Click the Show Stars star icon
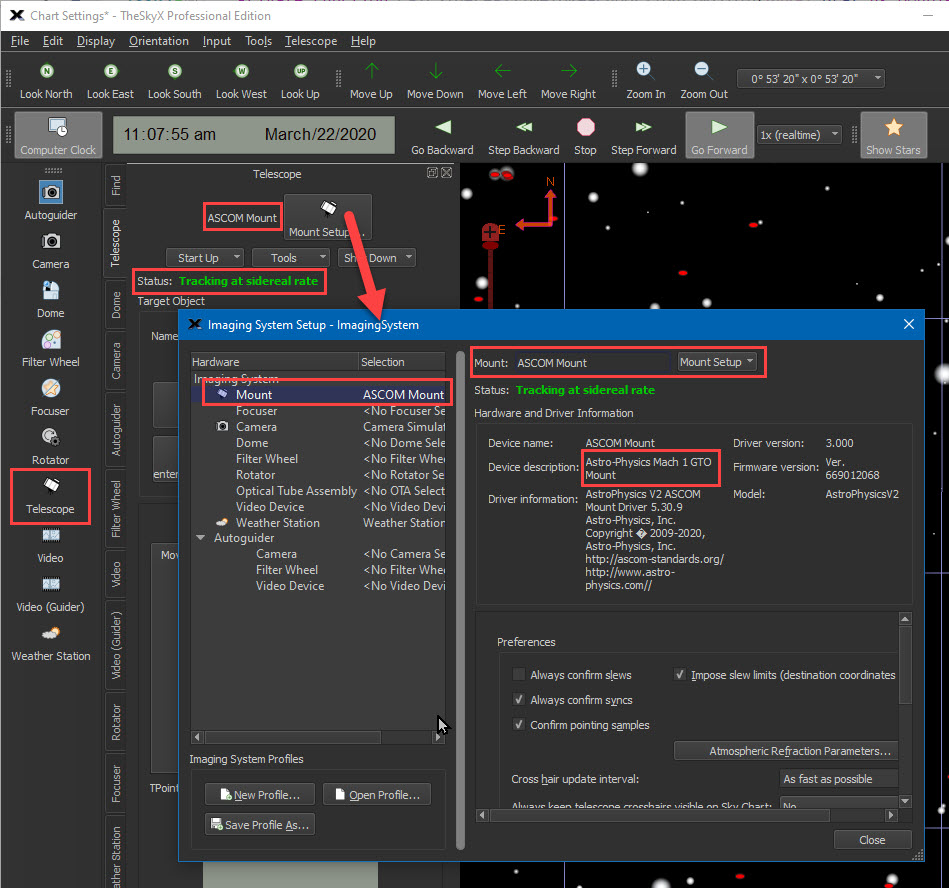 [x=893, y=128]
